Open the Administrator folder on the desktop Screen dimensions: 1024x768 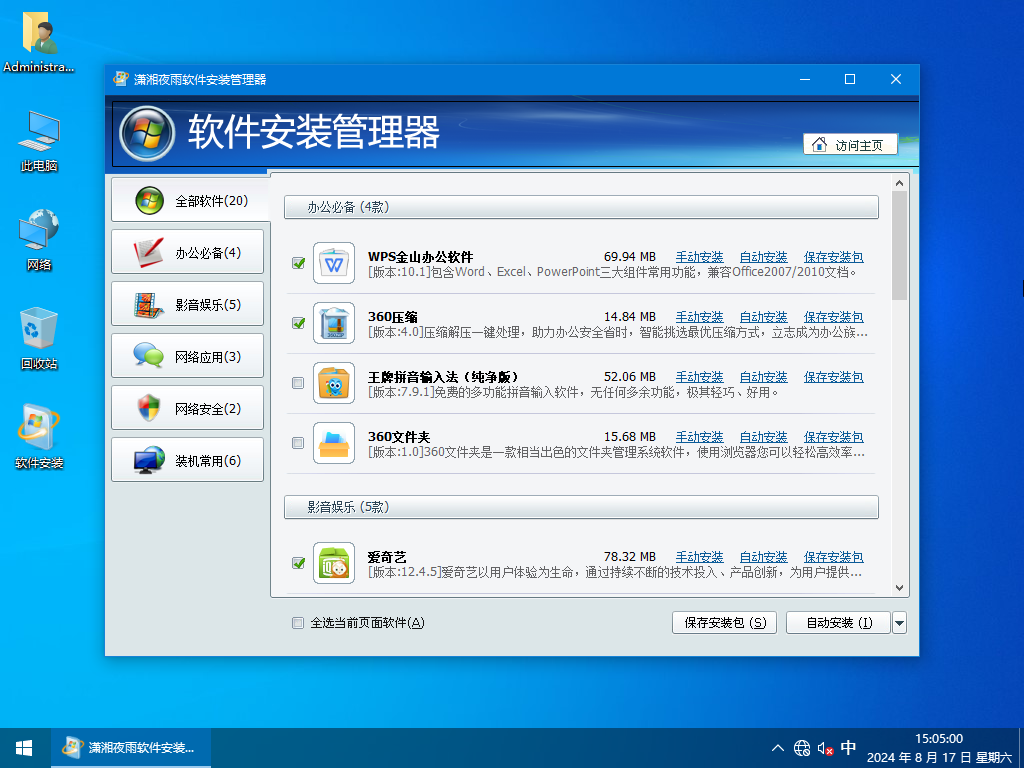click(x=39, y=42)
